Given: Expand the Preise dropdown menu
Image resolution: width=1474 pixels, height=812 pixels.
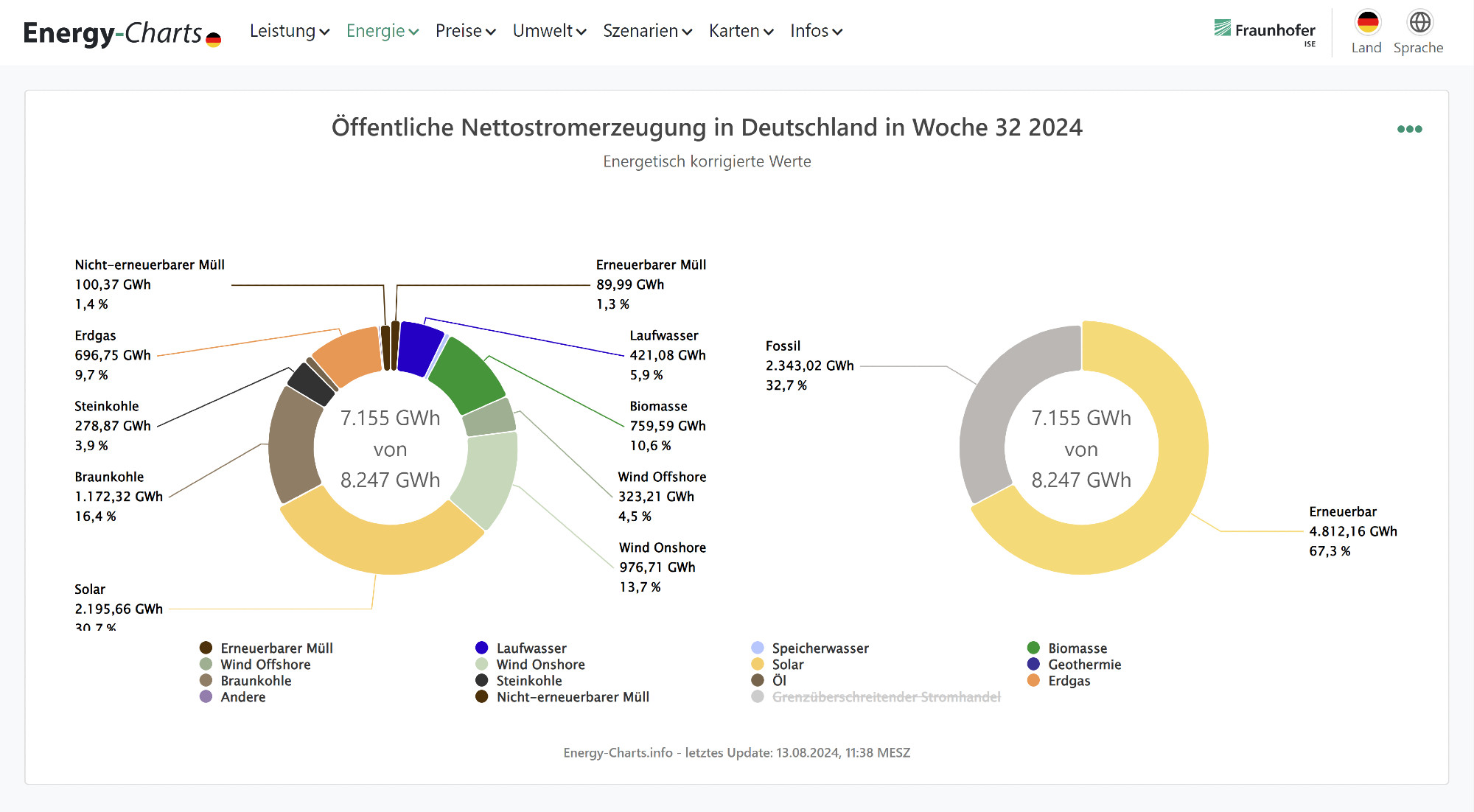Looking at the screenshot, I should click(x=466, y=31).
